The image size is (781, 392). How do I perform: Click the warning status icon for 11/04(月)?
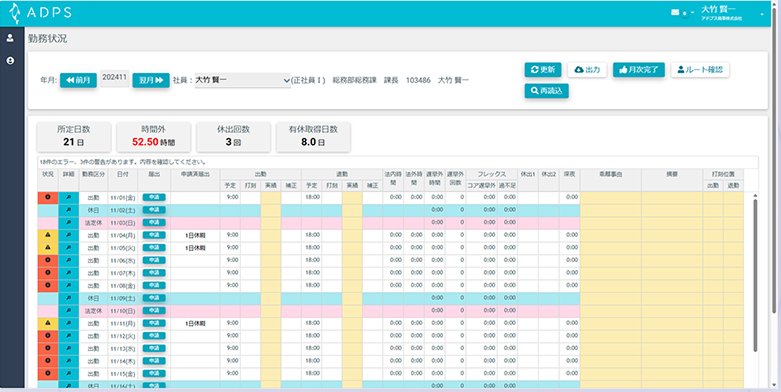point(48,235)
